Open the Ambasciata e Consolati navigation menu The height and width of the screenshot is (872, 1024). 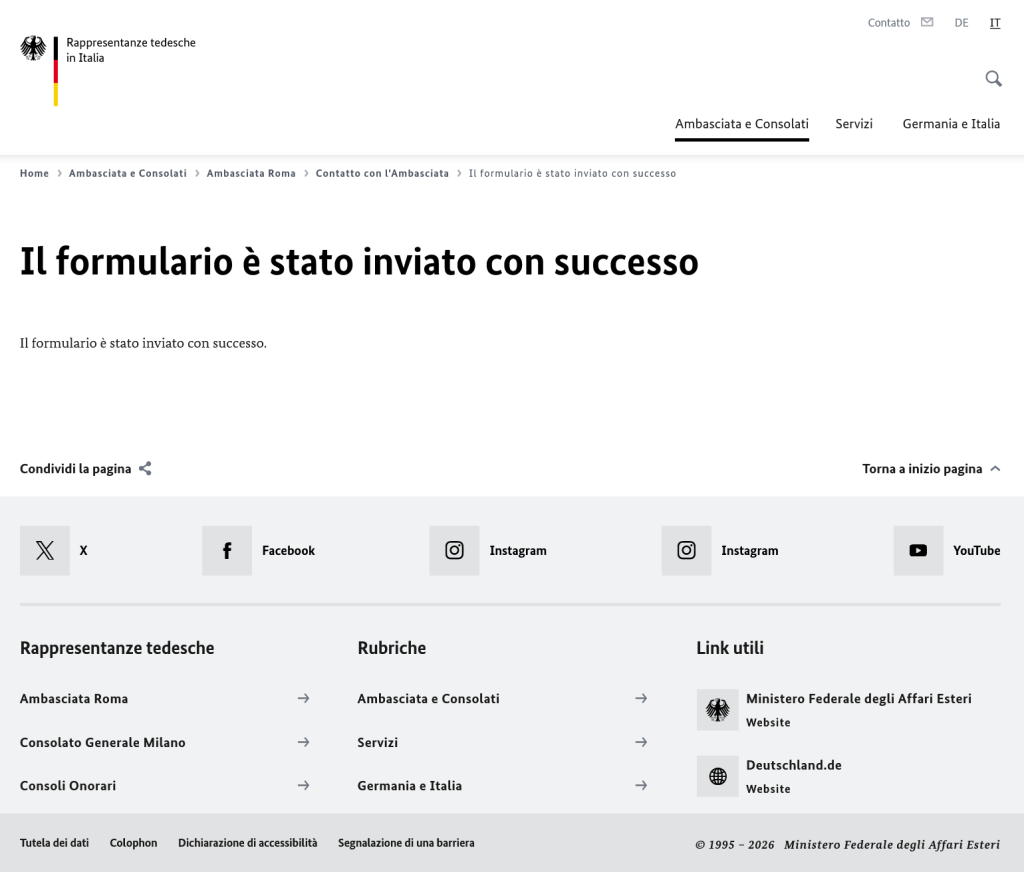point(741,124)
